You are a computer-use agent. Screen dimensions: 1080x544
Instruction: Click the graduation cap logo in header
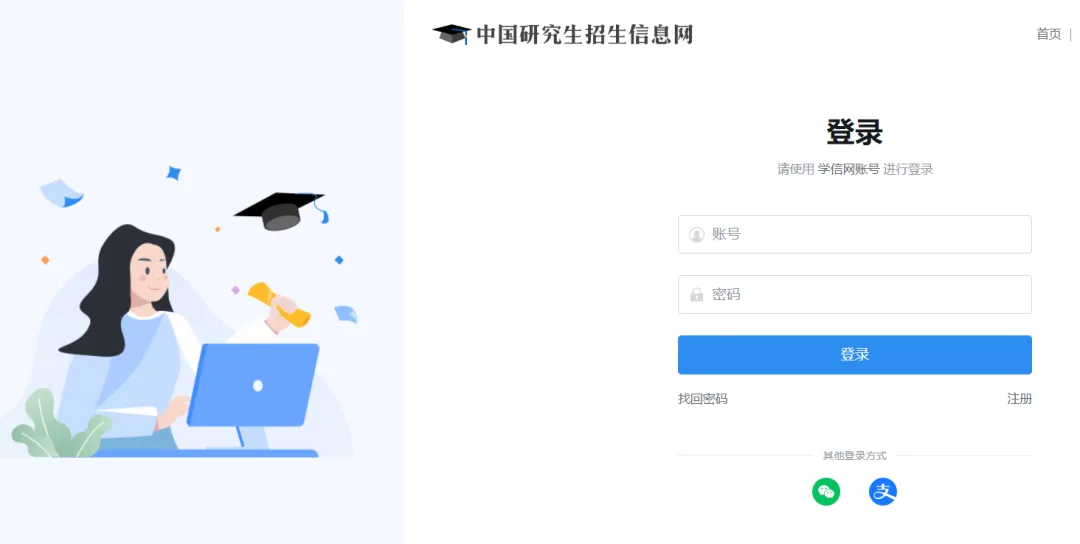pos(452,34)
